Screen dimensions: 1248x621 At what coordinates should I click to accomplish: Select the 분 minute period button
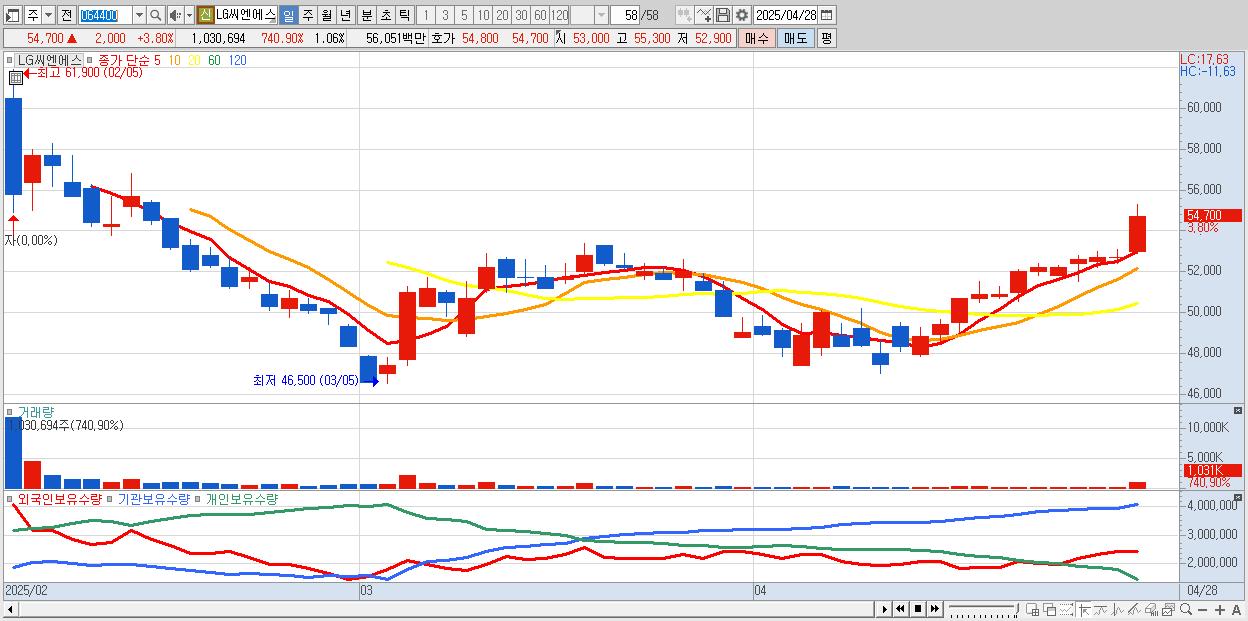click(x=365, y=15)
